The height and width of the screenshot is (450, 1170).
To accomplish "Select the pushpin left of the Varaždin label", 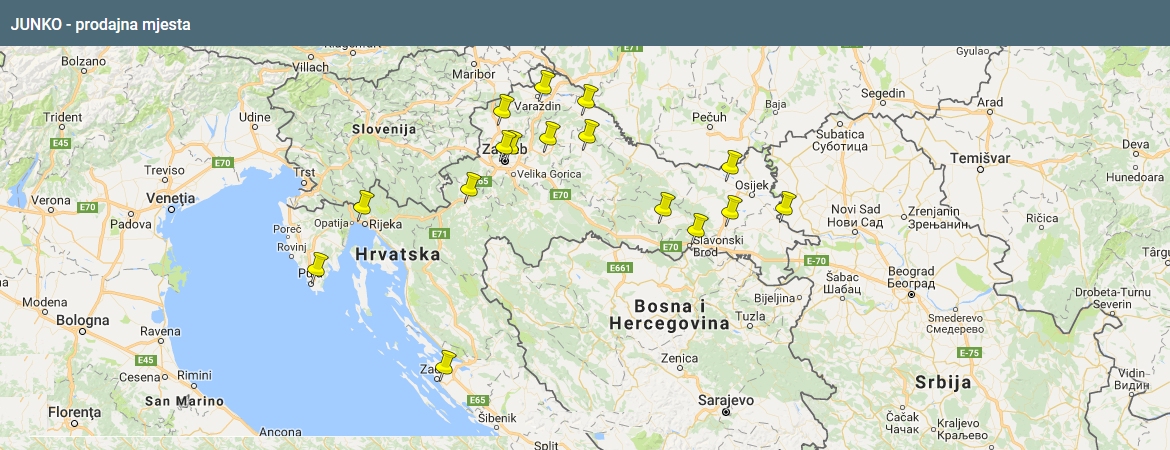I will pos(504,108).
